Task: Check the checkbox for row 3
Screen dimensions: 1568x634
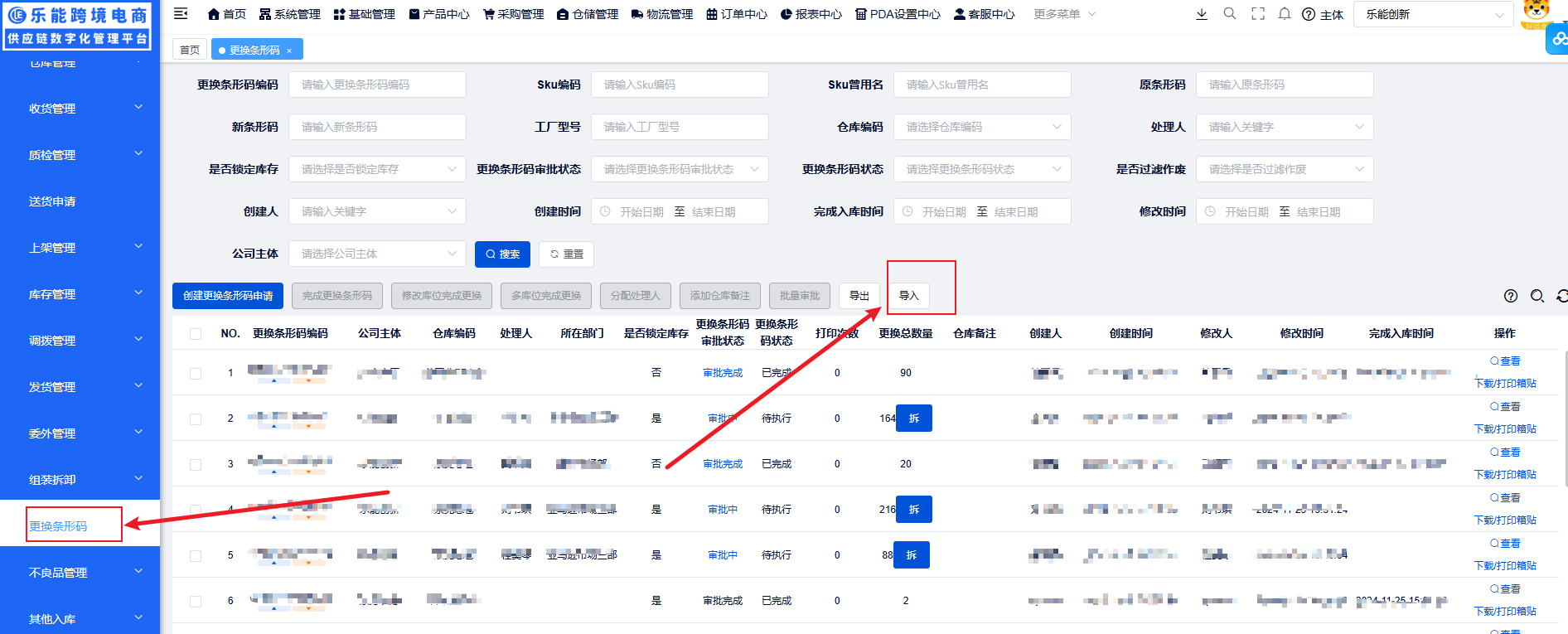Action: [x=196, y=465]
